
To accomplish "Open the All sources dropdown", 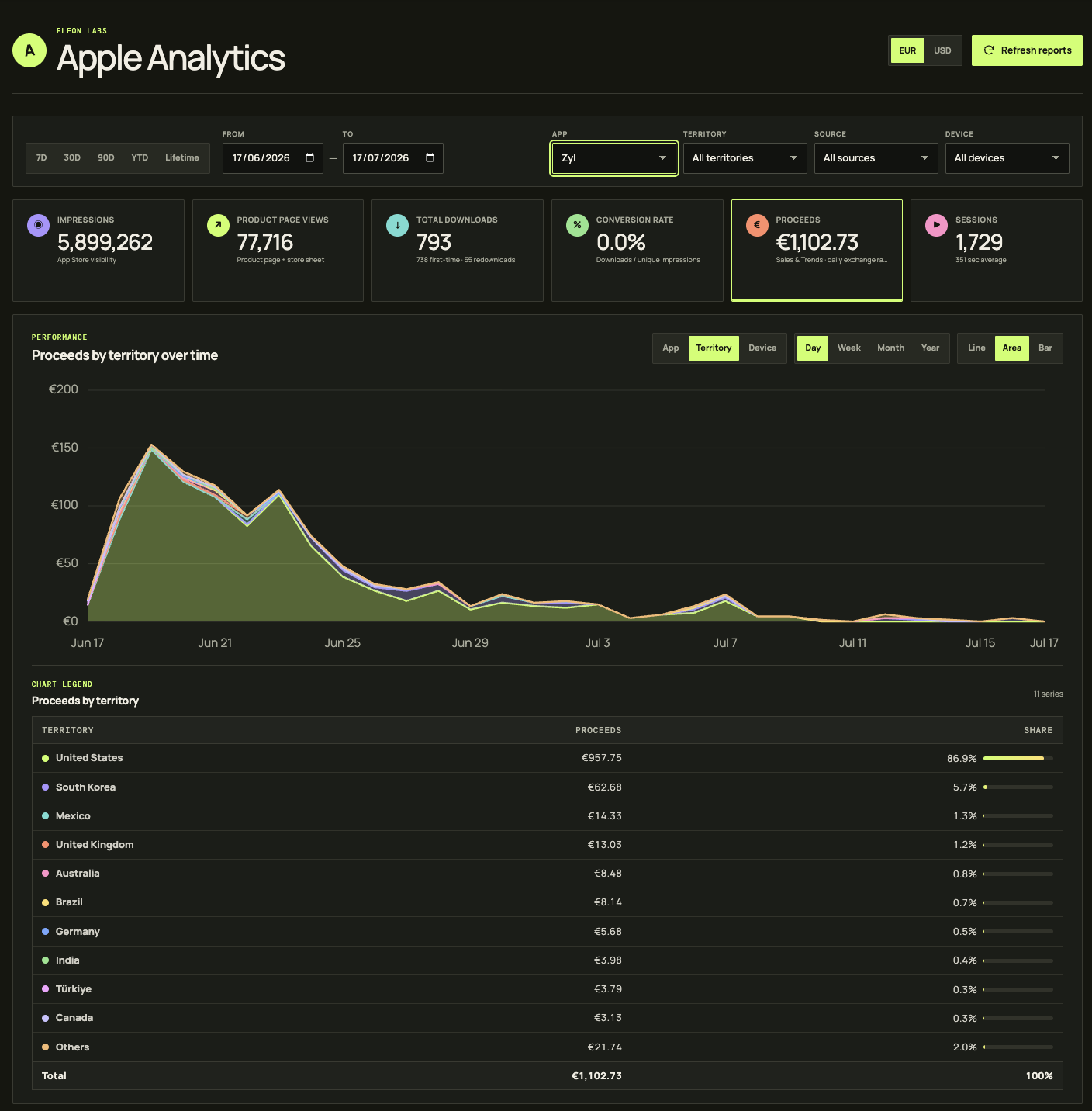I will (876, 158).
